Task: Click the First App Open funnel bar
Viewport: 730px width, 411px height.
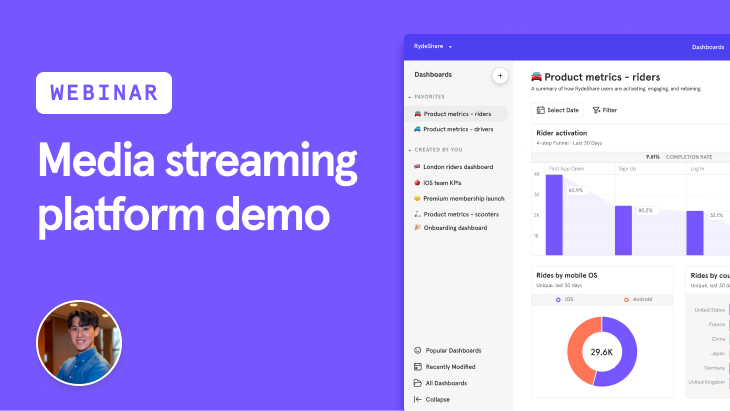Action: point(554,215)
